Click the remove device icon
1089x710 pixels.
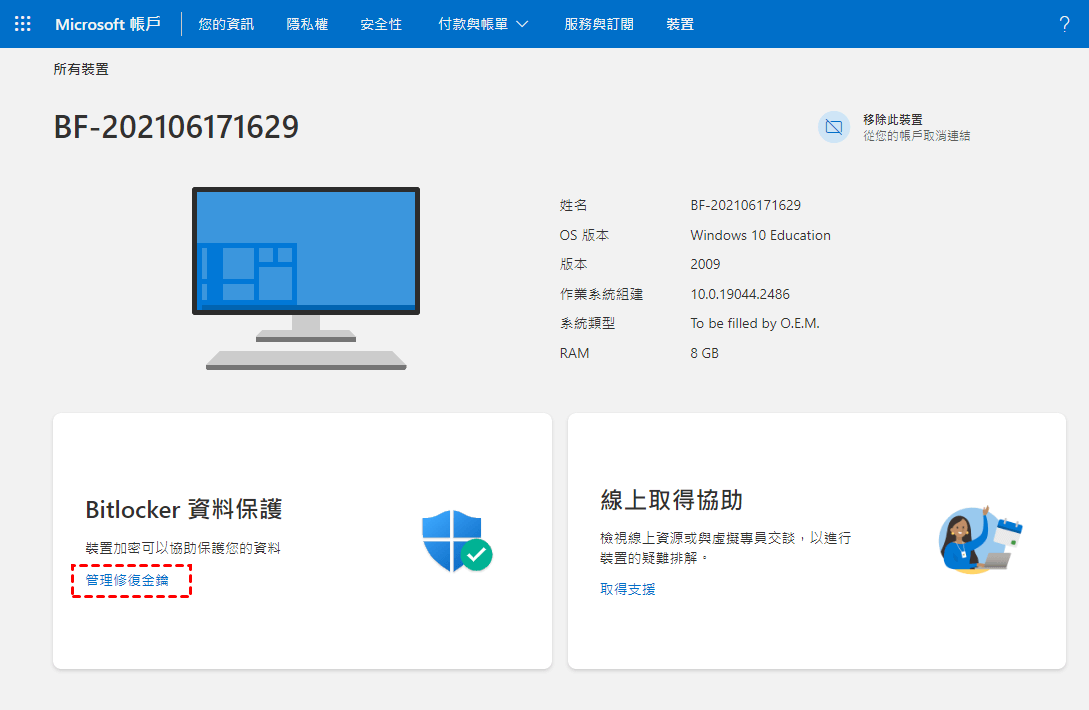833,127
